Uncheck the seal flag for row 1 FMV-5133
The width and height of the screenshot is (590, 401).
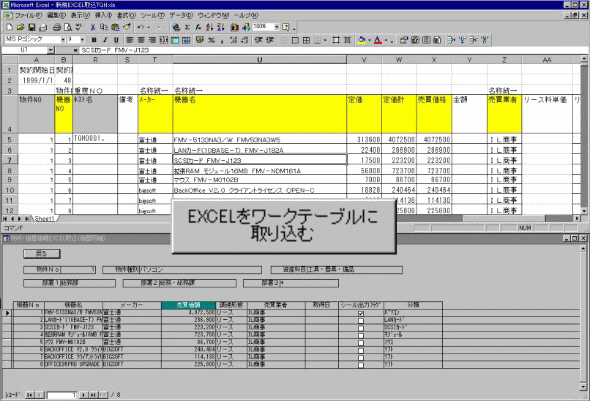[x=361, y=313]
